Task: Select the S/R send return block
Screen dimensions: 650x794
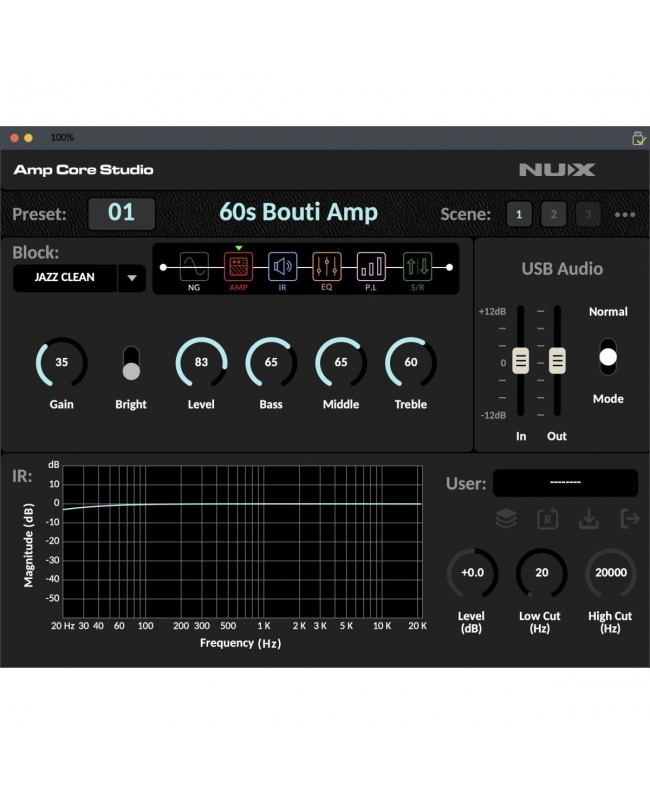Action: 417,267
